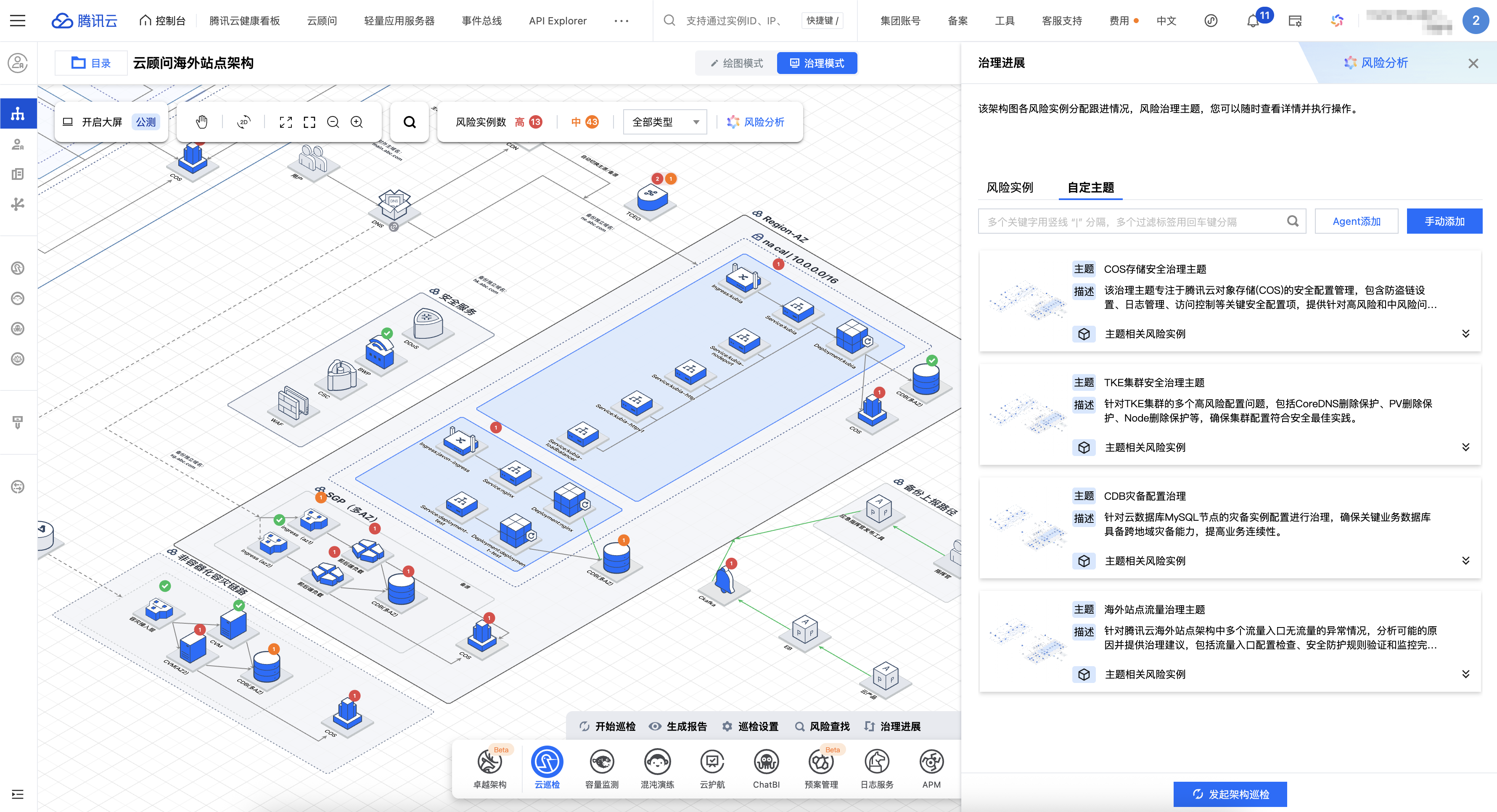
Task: Select the hand pan tool
Action: coord(201,122)
